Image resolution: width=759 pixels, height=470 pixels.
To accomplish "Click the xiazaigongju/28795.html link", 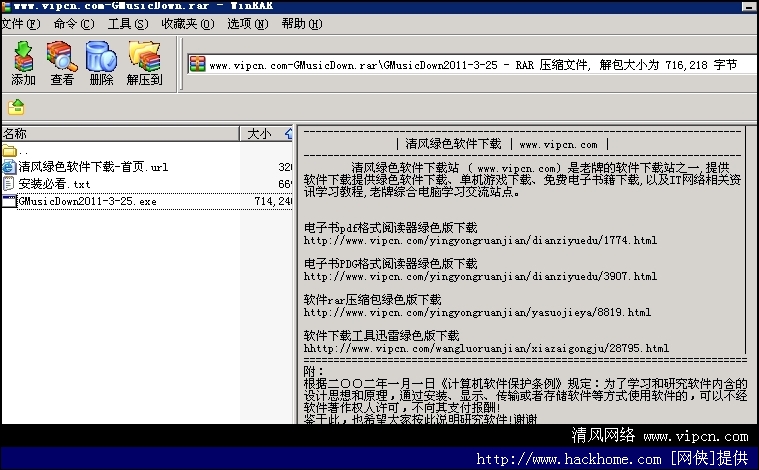I will click(x=486, y=348).
